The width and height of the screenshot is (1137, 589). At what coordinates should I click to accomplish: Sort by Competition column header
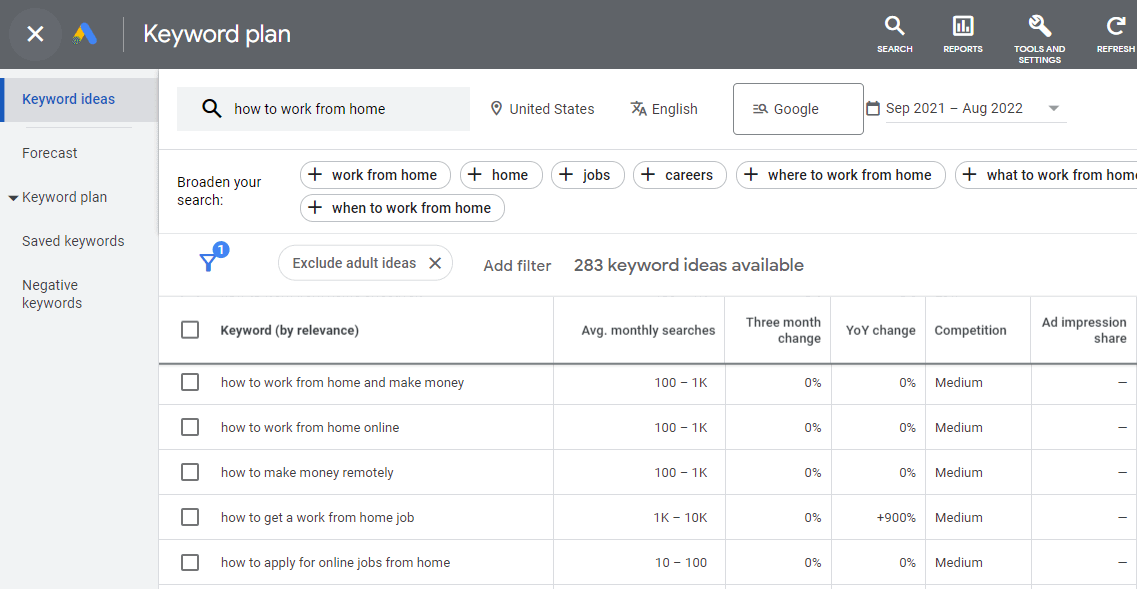[x=970, y=330]
